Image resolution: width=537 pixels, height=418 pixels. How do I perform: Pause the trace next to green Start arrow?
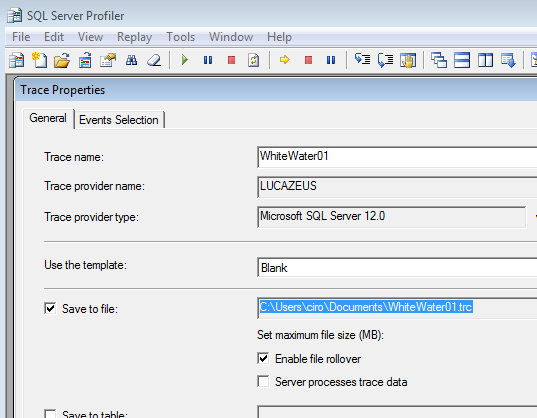208,60
